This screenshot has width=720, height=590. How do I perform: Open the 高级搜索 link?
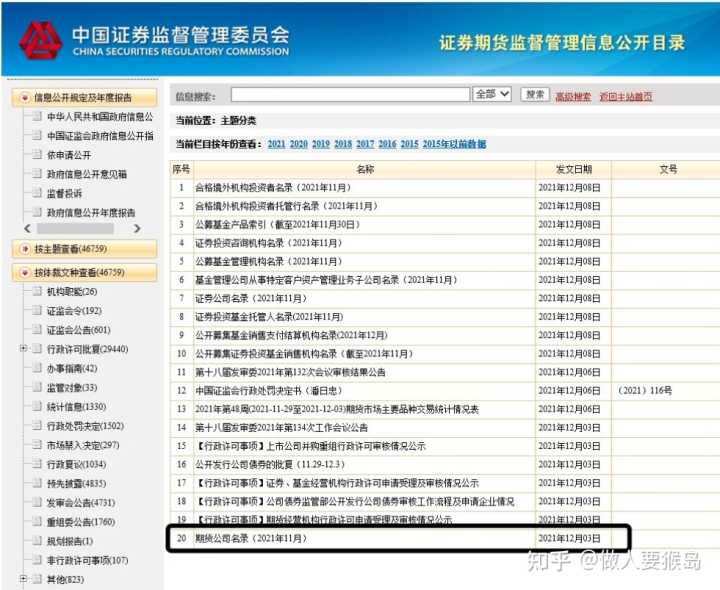(x=573, y=97)
